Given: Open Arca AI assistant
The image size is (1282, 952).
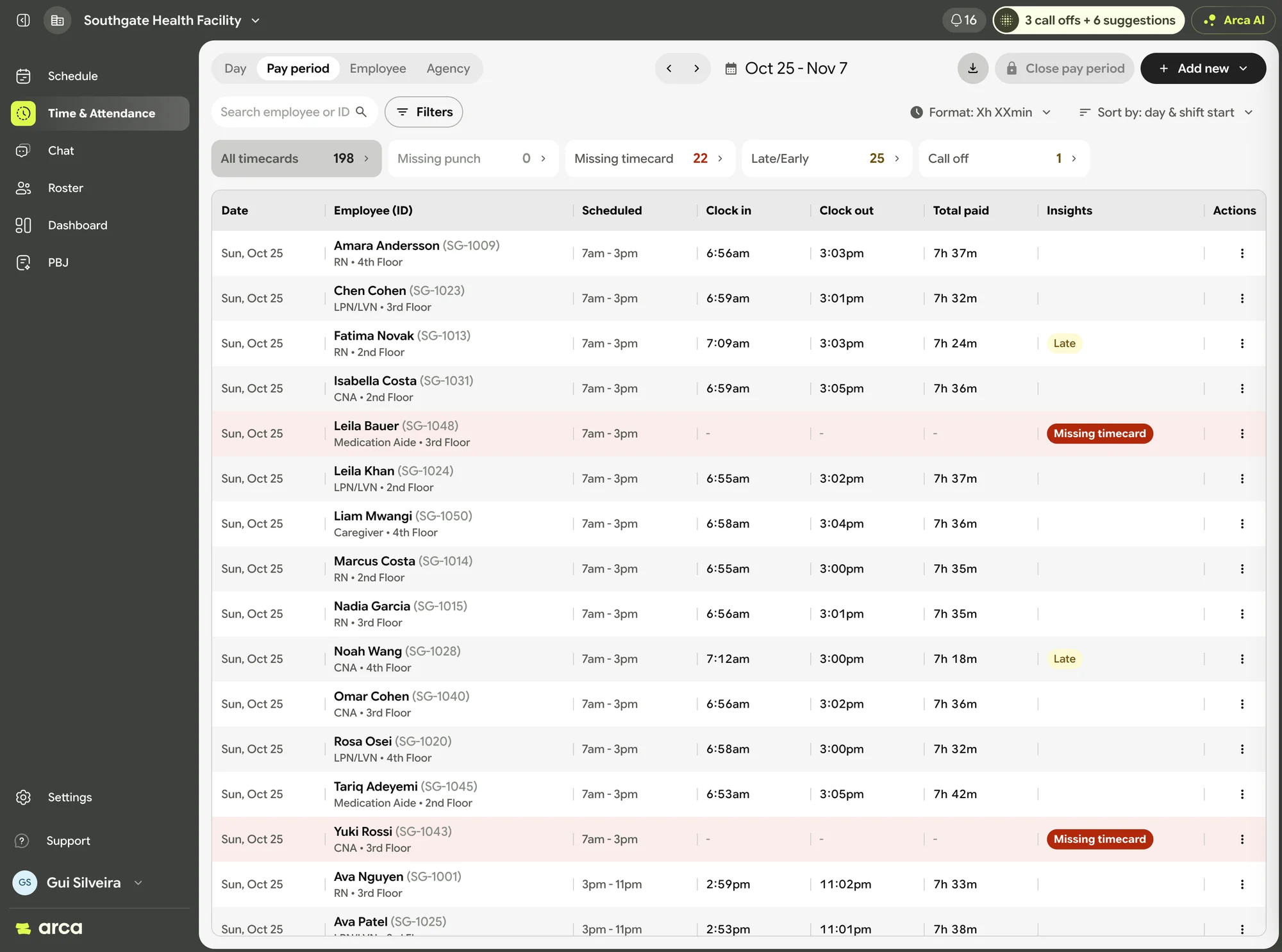Looking at the screenshot, I should click(x=1233, y=21).
